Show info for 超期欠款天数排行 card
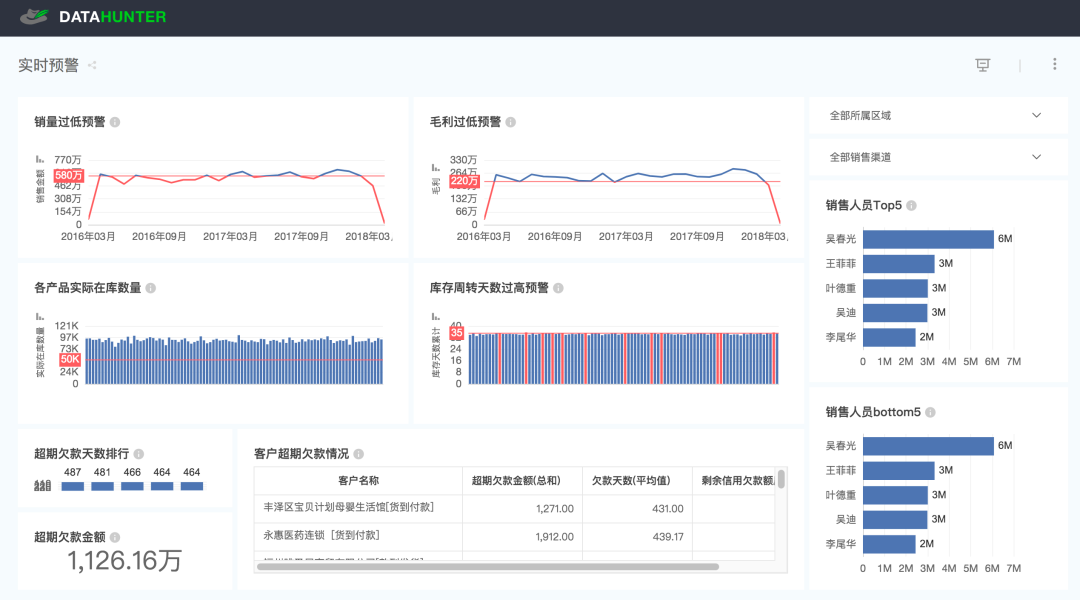Screen dimensions: 1080x600 [x=139, y=454]
